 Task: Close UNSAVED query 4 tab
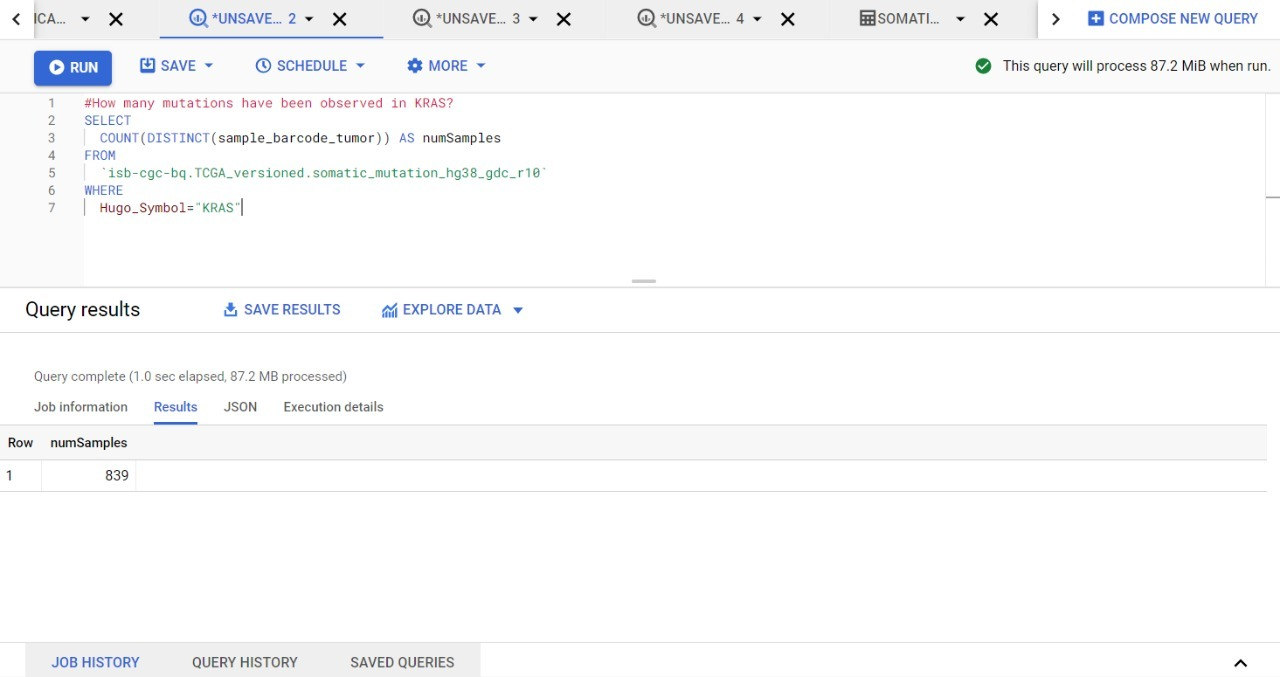tap(787, 18)
